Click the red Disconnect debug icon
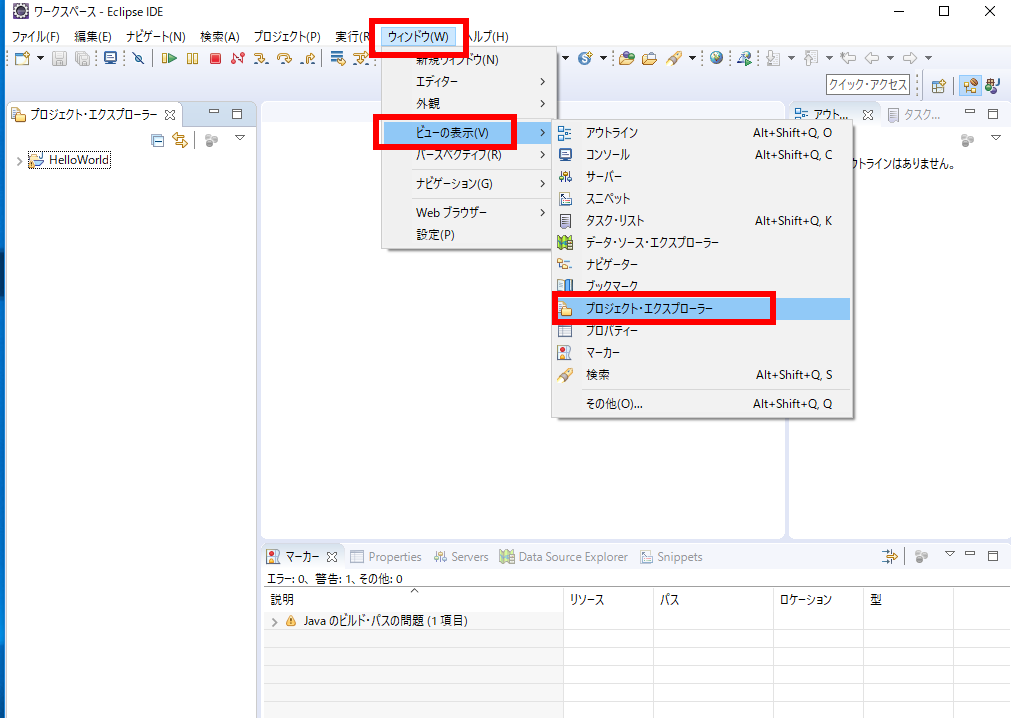The image size is (1011, 718). coord(238,59)
